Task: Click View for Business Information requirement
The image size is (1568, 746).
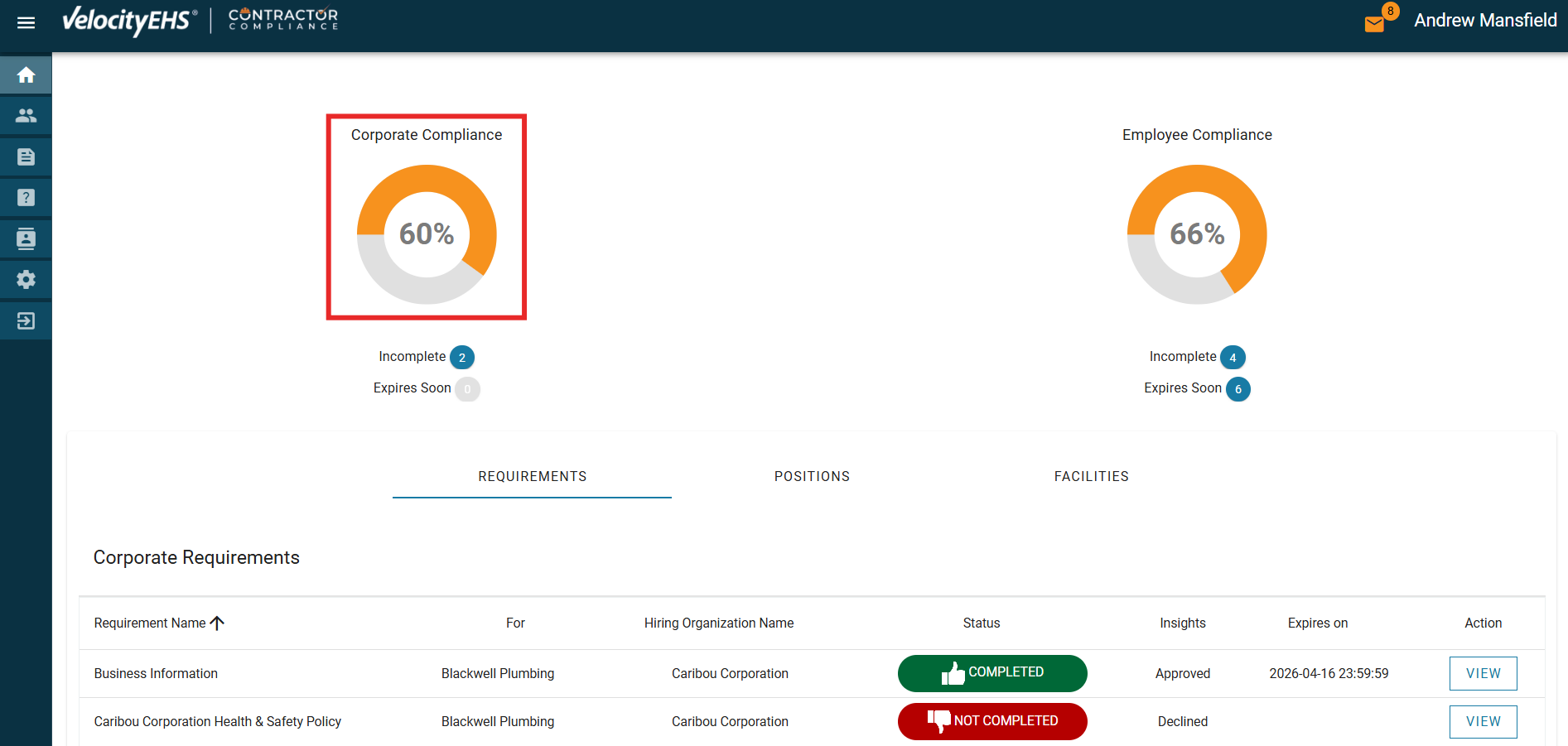Action: (1483, 674)
